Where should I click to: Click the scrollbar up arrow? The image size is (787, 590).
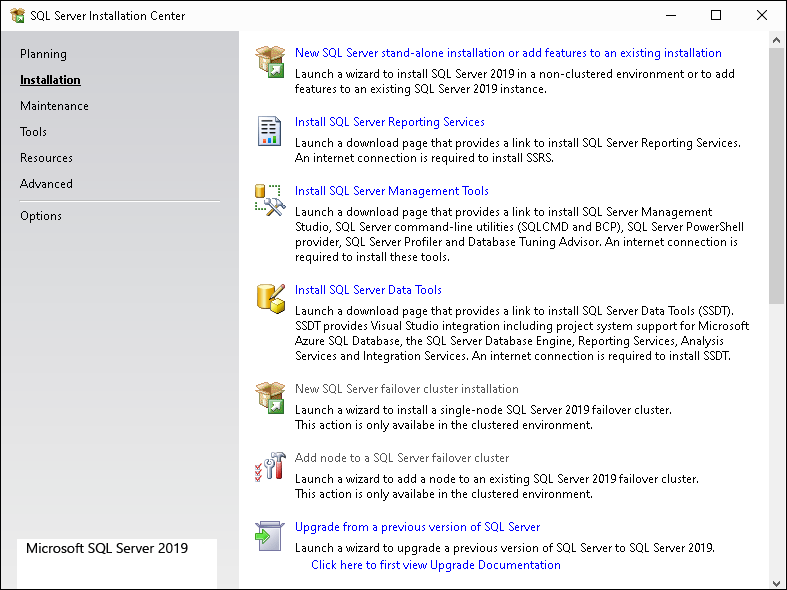coord(776,40)
